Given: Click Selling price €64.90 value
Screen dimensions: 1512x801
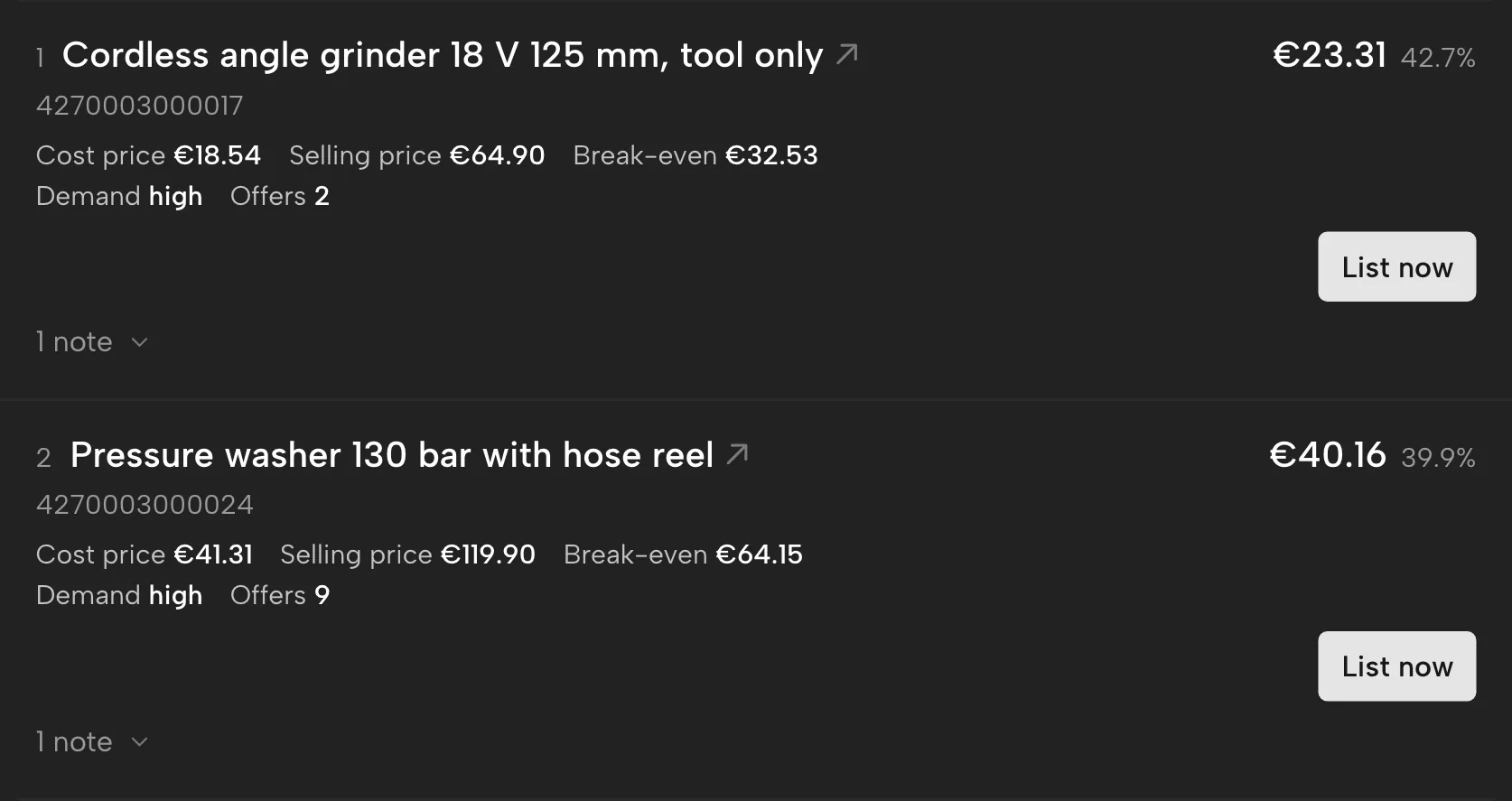Looking at the screenshot, I should 497,155.
